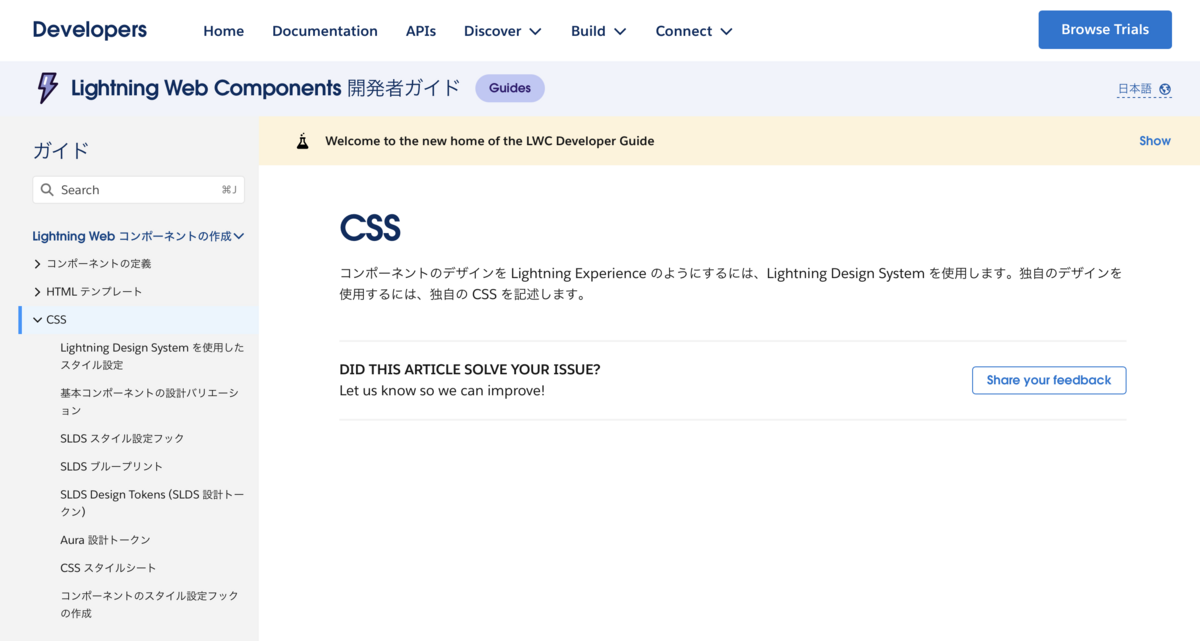The image size is (1200, 641).
Task: Select the Guides badge next to the title
Action: point(510,88)
